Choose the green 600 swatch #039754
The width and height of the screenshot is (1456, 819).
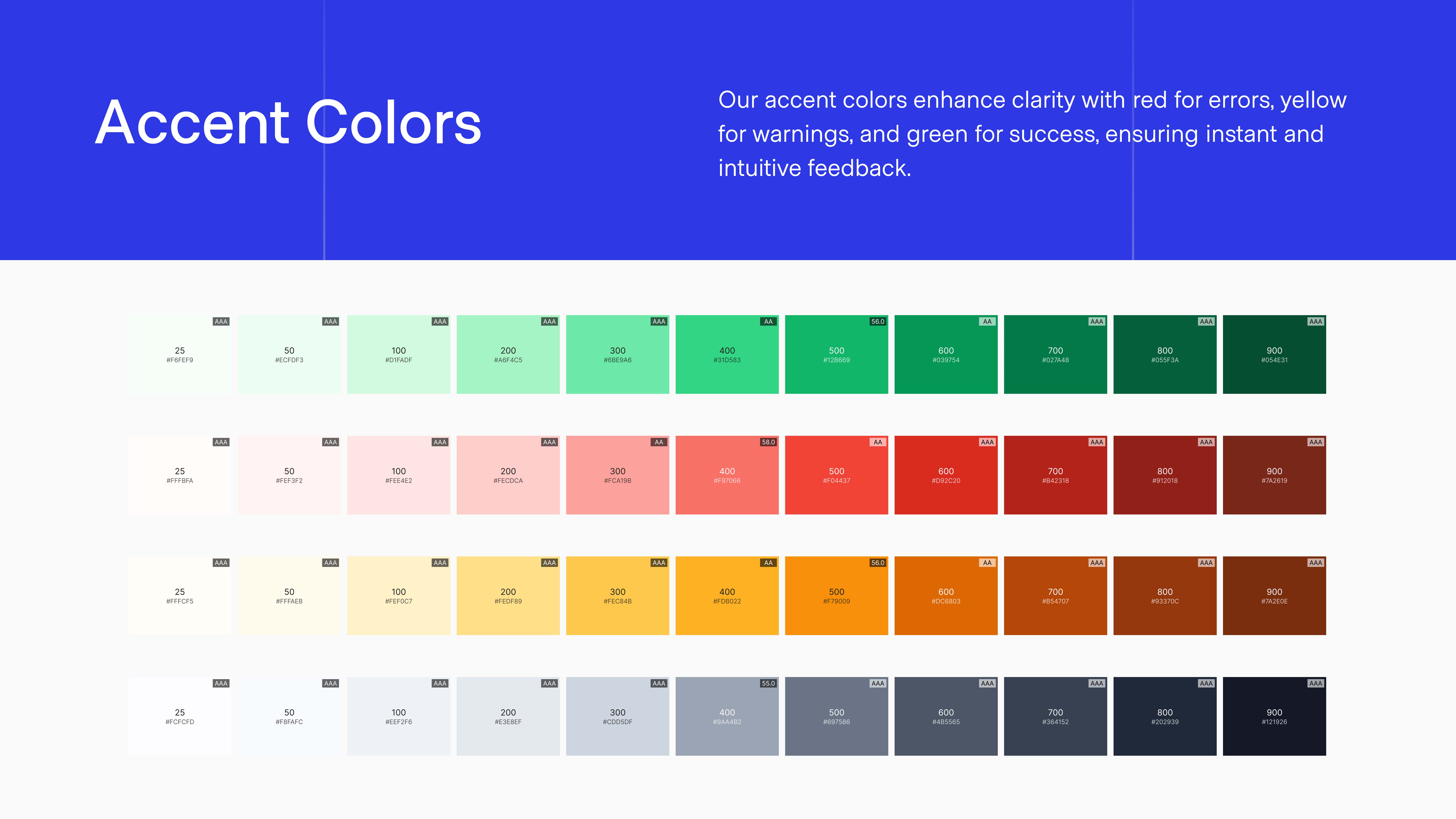pos(946,354)
